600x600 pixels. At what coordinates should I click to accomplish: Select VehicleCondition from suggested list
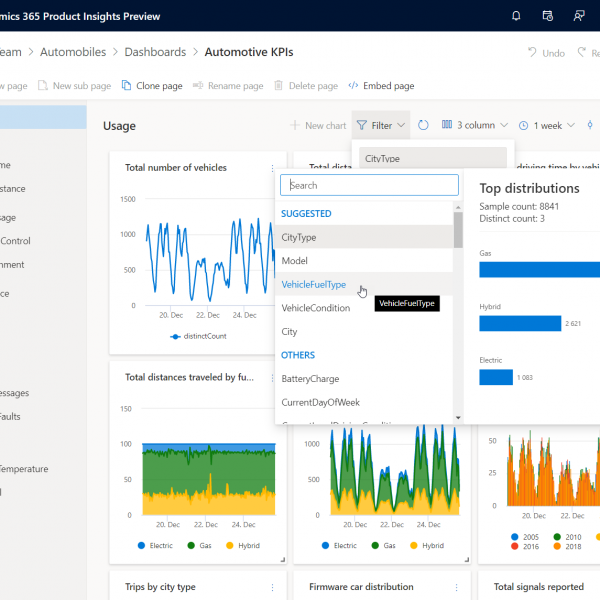pyautogui.click(x=364, y=308)
